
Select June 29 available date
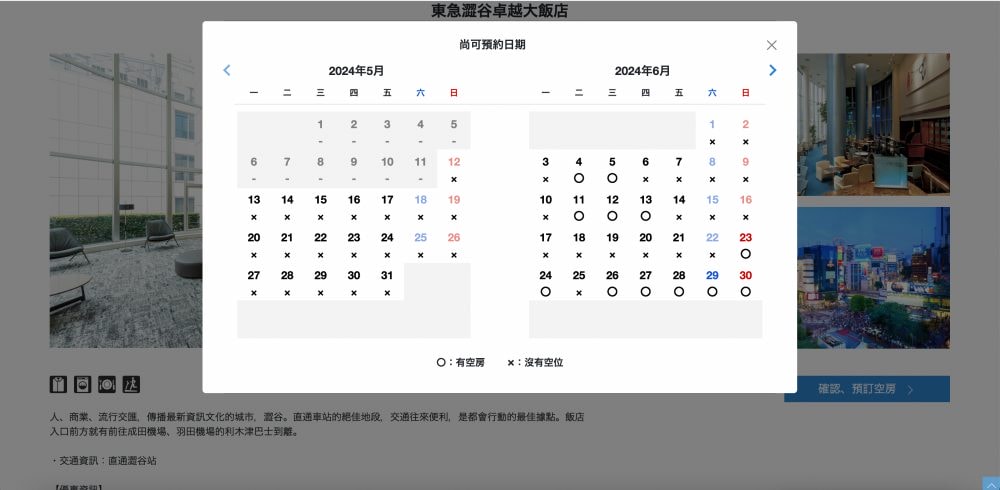712,283
